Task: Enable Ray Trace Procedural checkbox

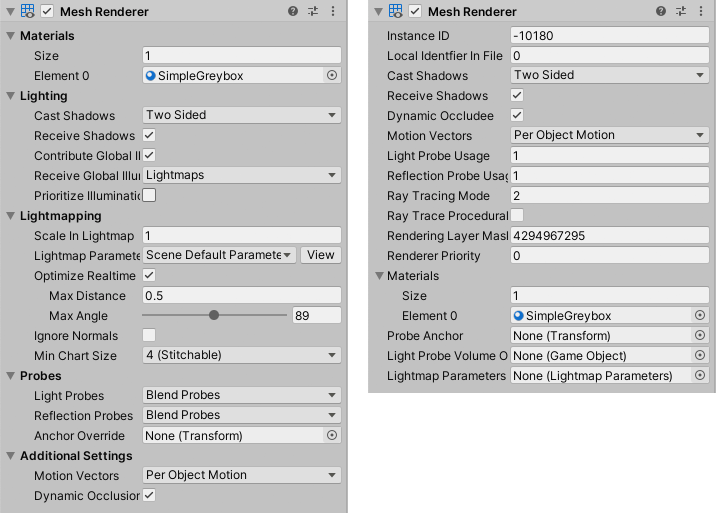Action: click(517, 215)
